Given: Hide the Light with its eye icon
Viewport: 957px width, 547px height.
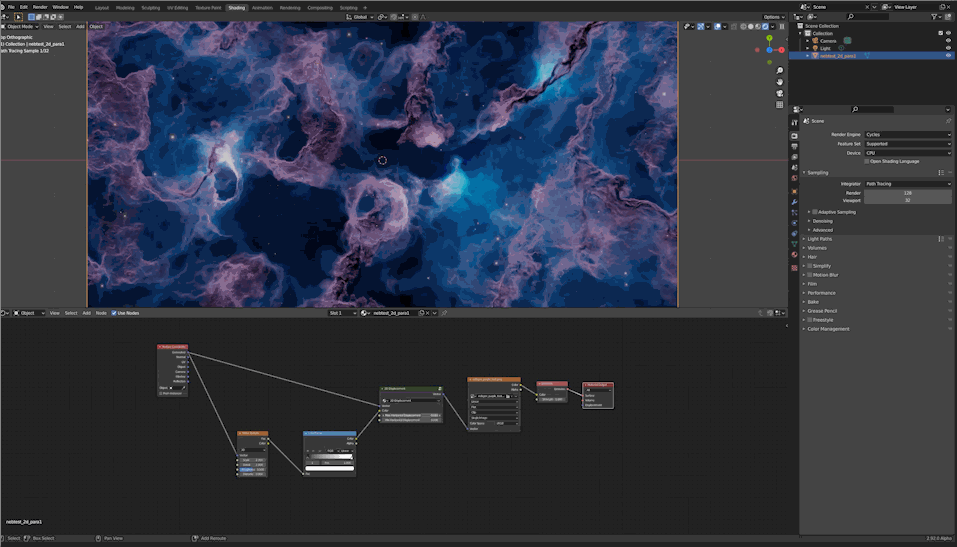Looking at the screenshot, I should [x=948, y=48].
